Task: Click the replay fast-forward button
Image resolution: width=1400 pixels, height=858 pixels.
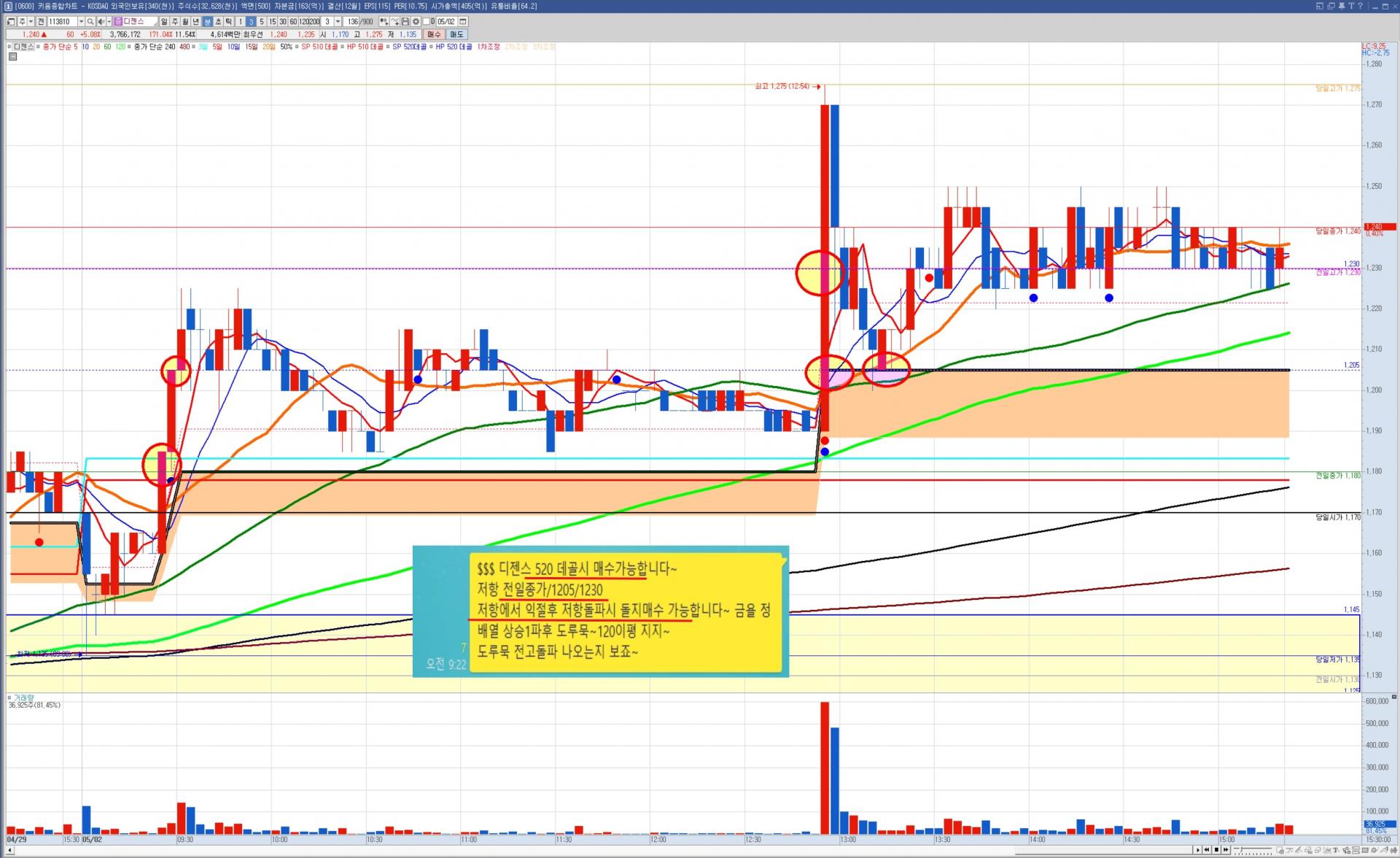Action: tap(1226, 850)
